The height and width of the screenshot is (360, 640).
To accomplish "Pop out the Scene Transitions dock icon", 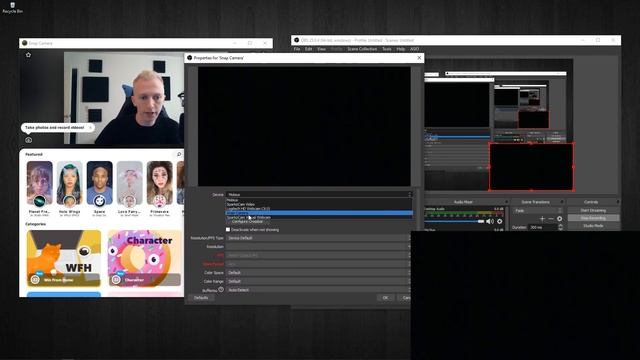I will [562, 202].
